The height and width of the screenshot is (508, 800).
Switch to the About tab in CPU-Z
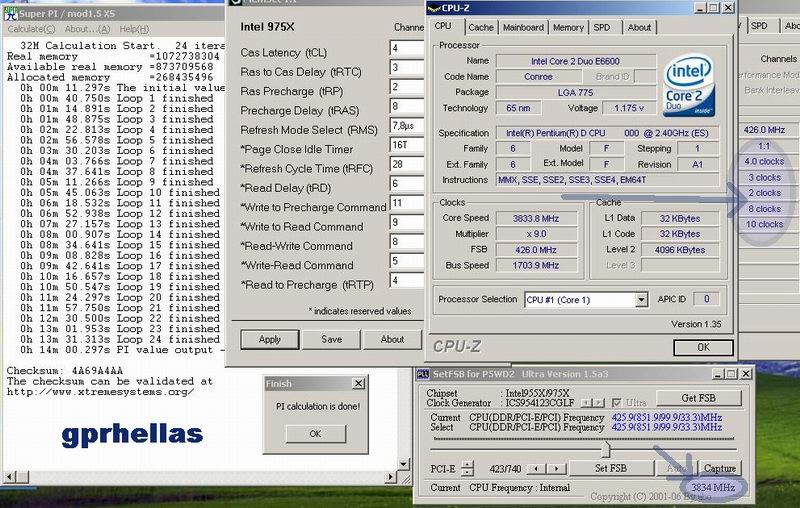[639, 28]
